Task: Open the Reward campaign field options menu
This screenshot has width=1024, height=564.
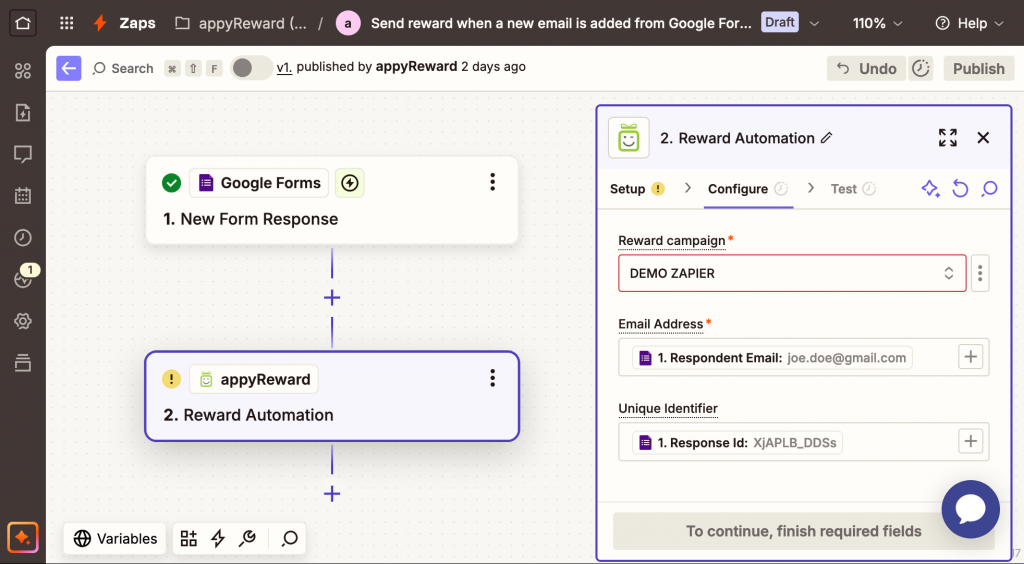Action: pos(980,273)
